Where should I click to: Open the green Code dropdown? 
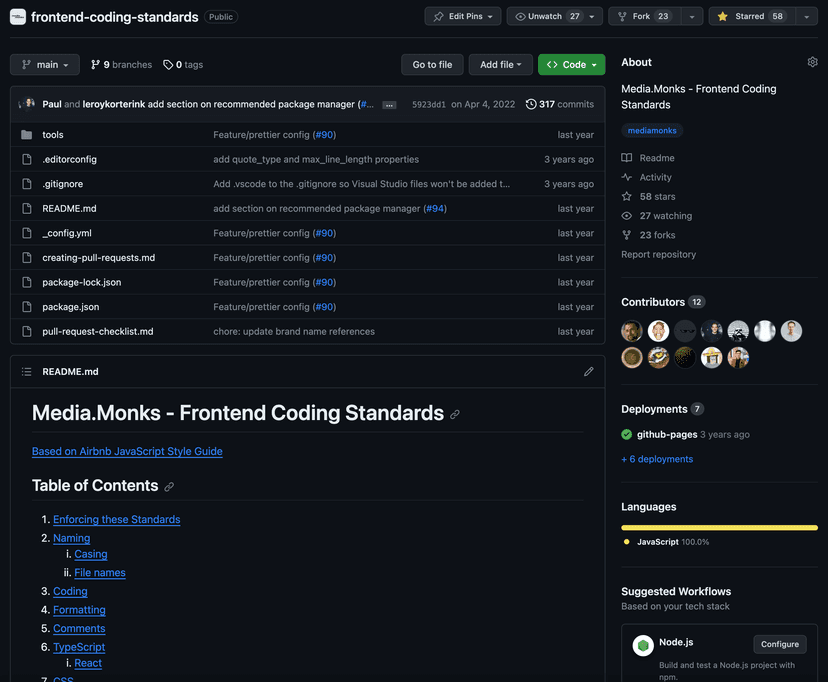point(572,65)
